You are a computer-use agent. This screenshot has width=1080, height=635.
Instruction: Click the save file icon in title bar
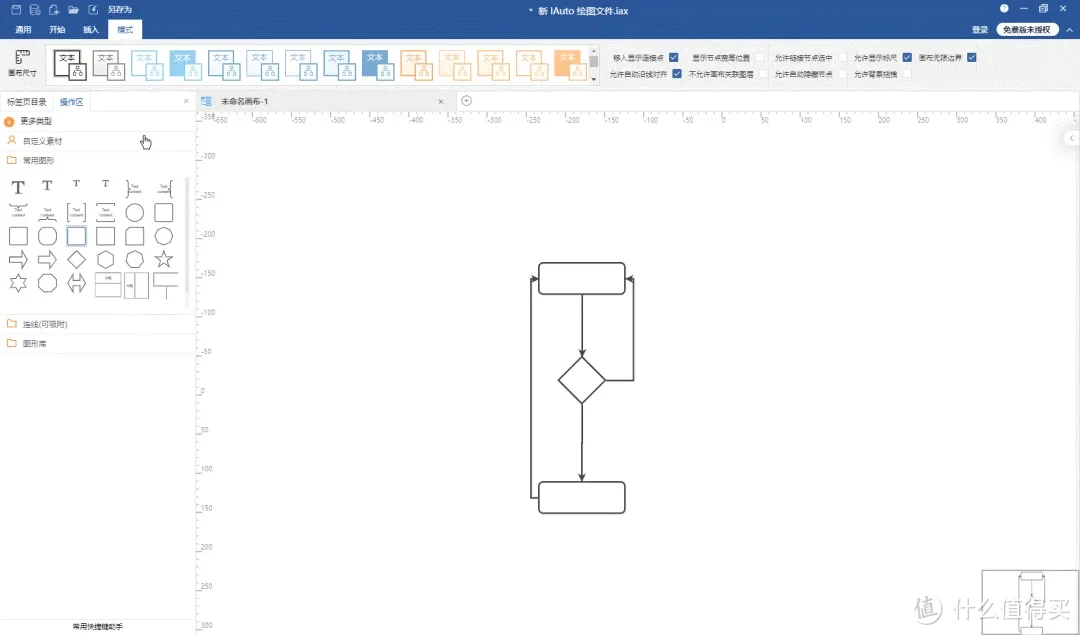pyautogui.click(x=16, y=10)
